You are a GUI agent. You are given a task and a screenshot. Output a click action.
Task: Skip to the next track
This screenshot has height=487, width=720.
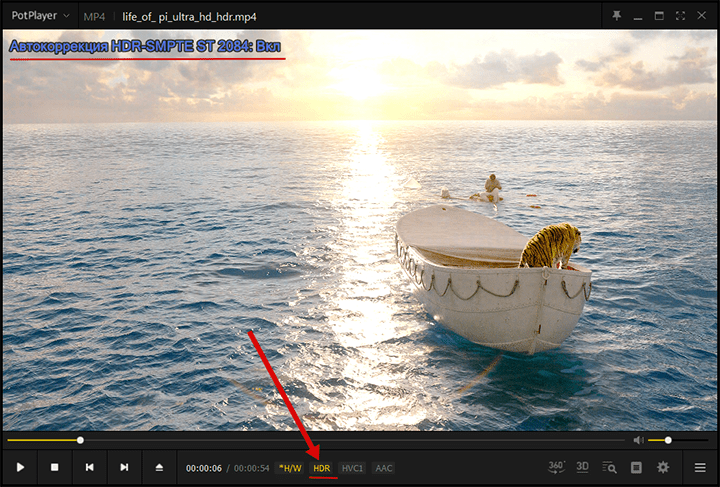124,467
